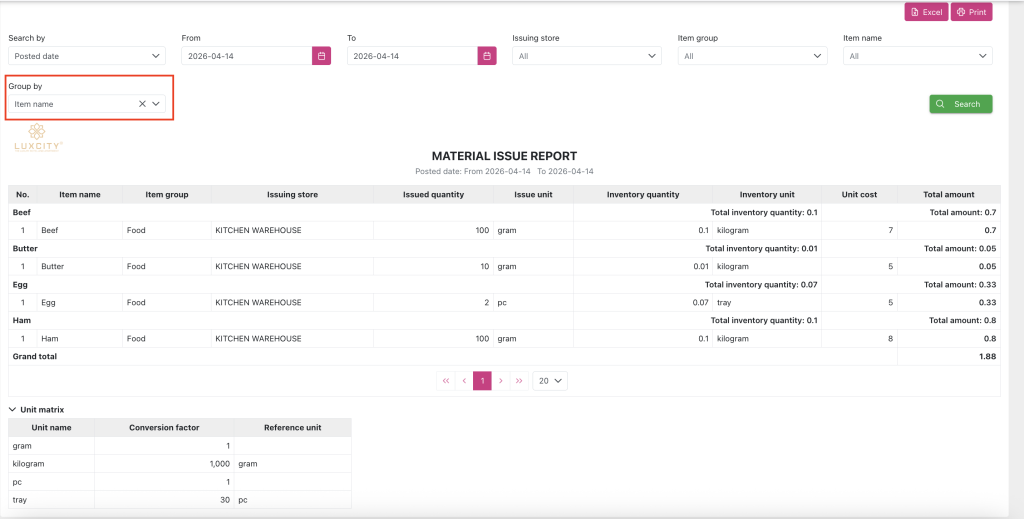
Task: Change the page size from 20
Action: tap(550, 381)
